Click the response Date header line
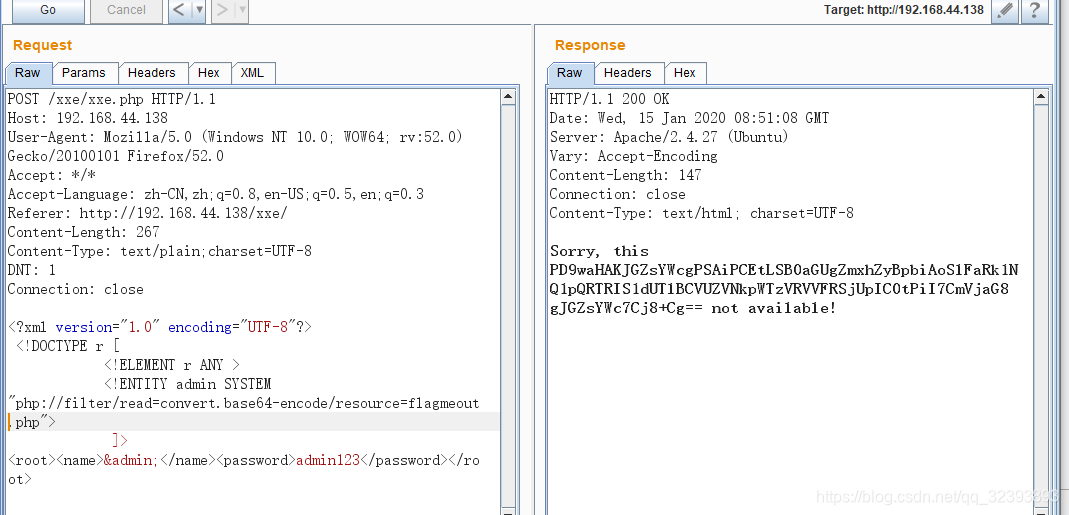The height and width of the screenshot is (515, 1069). [689, 119]
